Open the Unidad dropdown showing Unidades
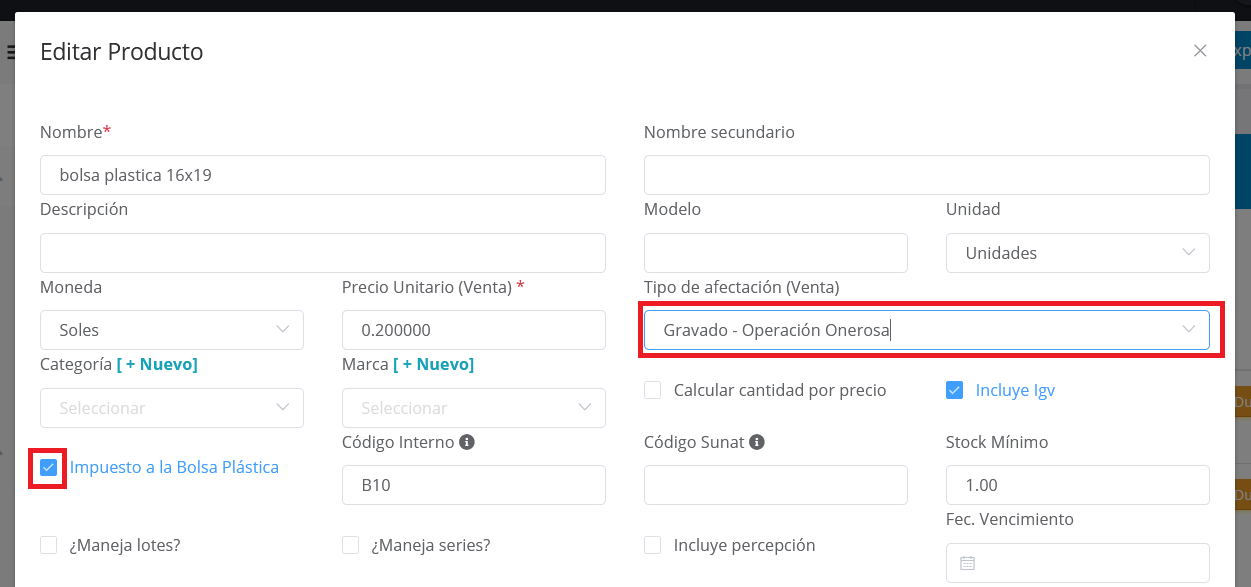 click(x=1077, y=253)
